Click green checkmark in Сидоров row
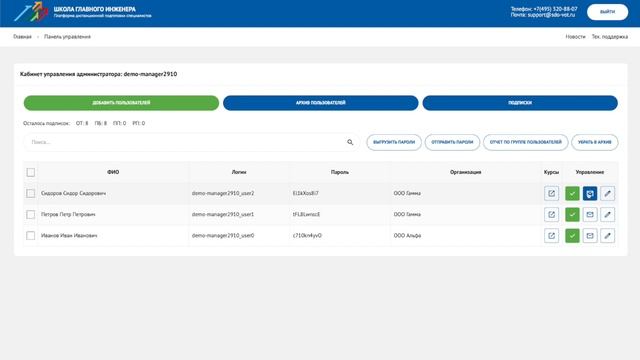This screenshot has height=360, width=640. pos(572,193)
